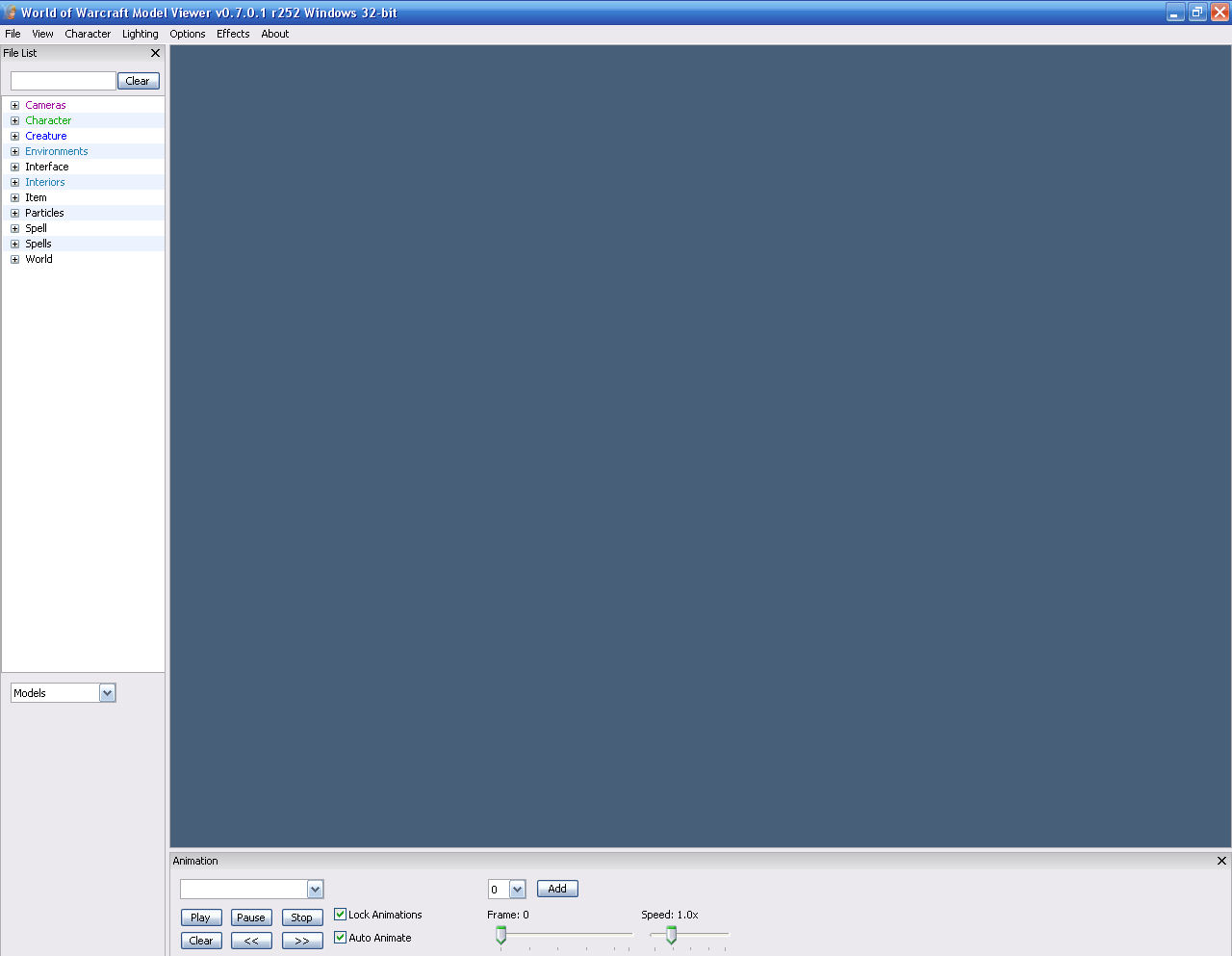This screenshot has height=956, width=1232.
Task: Toggle the Auto Animate checkbox
Action: 340,938
